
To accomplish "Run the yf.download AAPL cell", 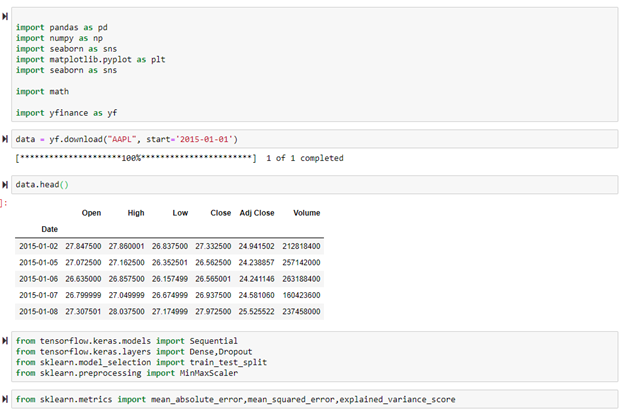I will click(x=6, y=138).
